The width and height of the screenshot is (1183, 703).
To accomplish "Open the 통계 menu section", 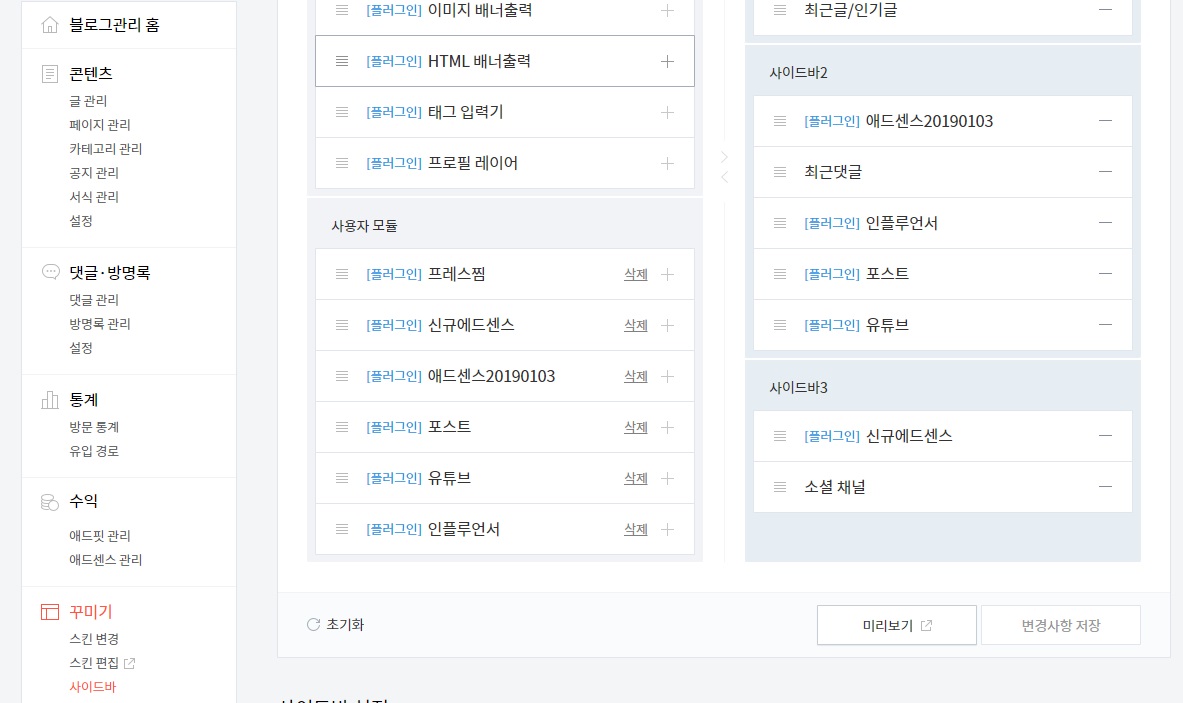I will coord(83,400).
